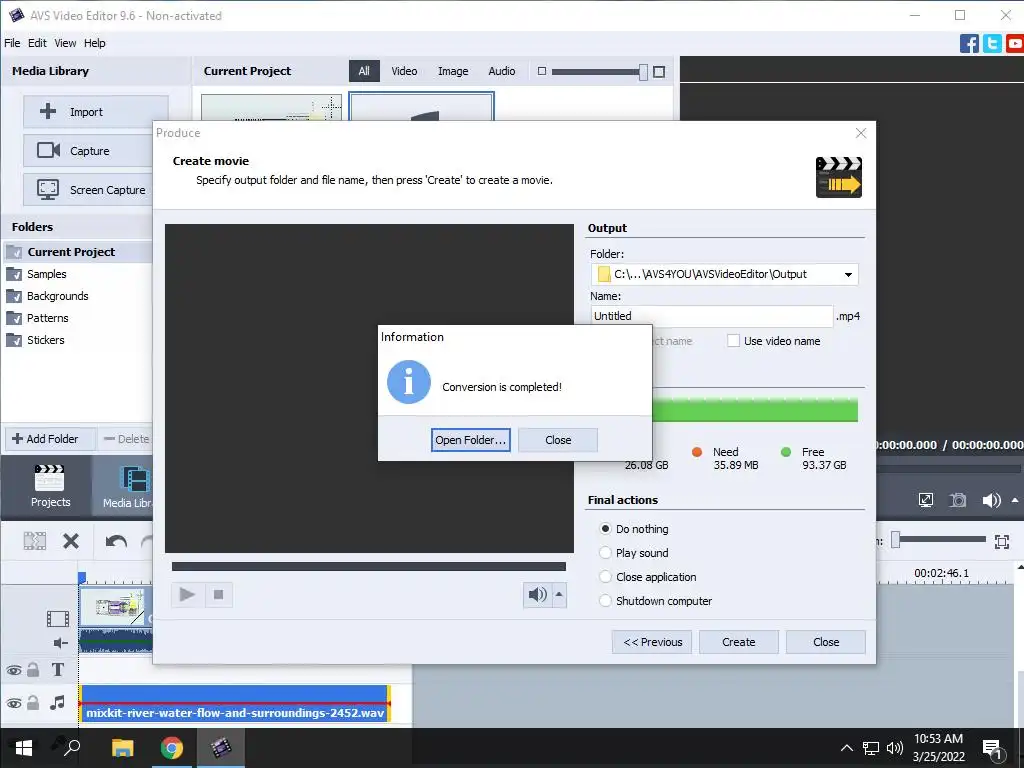The height and width of the screenshot is (768, 1024).
Task: Open File Explorer from taskbar
Action: click(x=122, y=748)
